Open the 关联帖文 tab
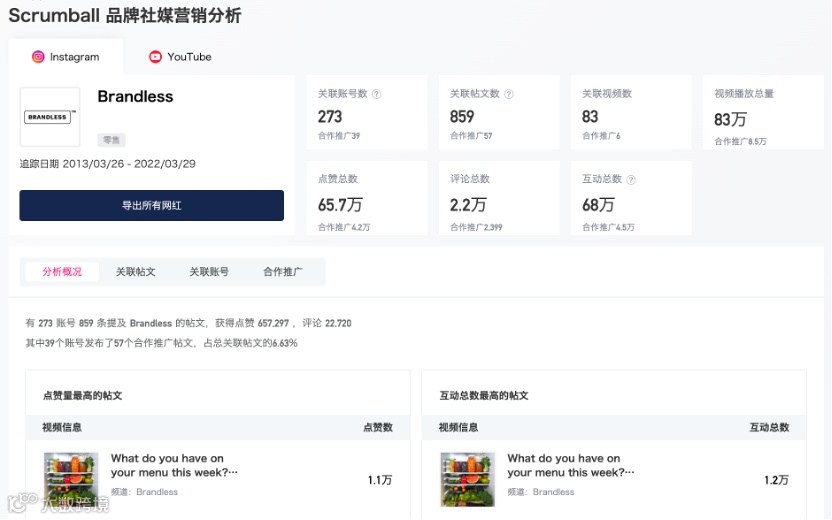This screenshot has height=520, width=832. [x=135, y=272]
